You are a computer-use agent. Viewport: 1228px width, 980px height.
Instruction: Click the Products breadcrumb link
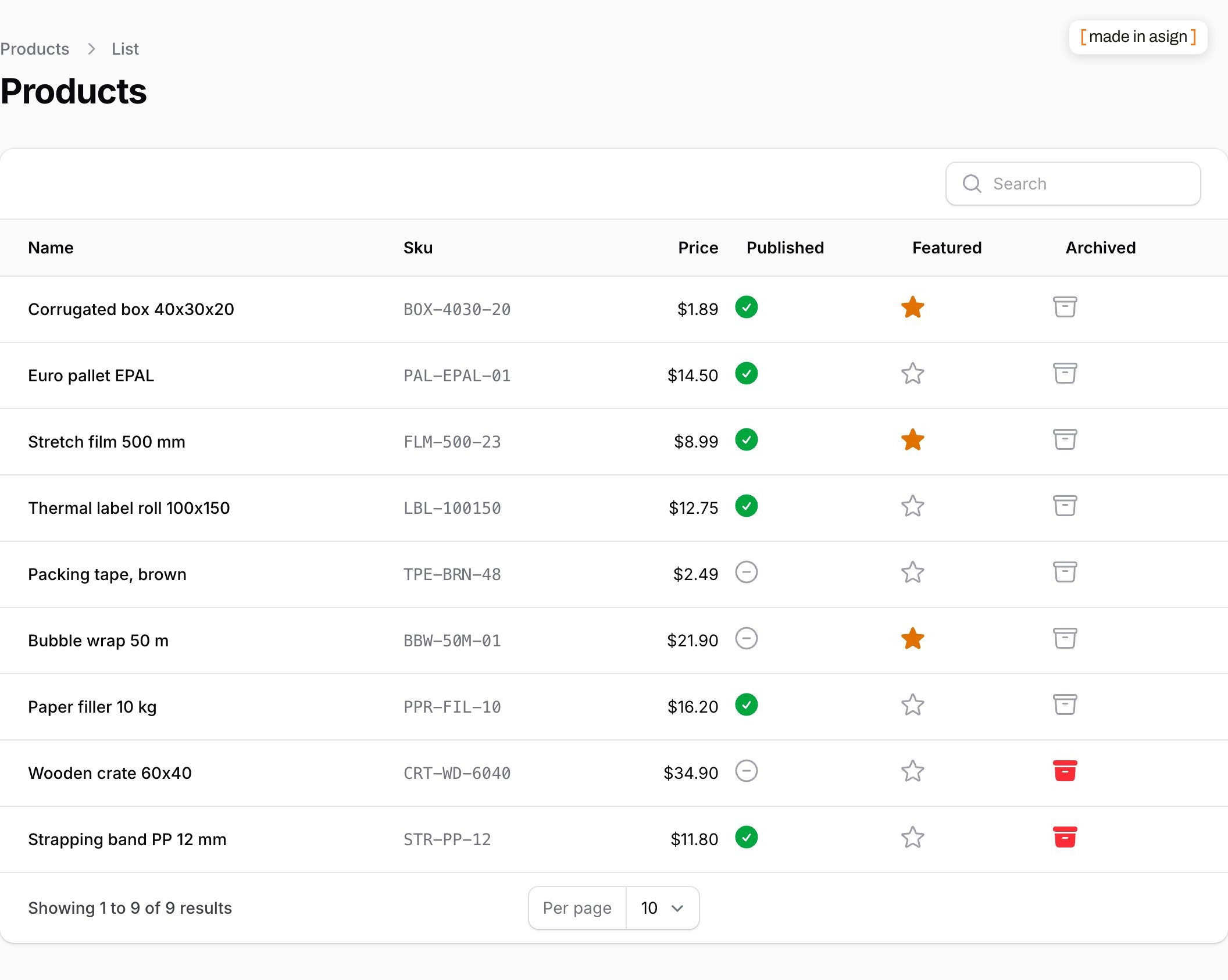34,49
